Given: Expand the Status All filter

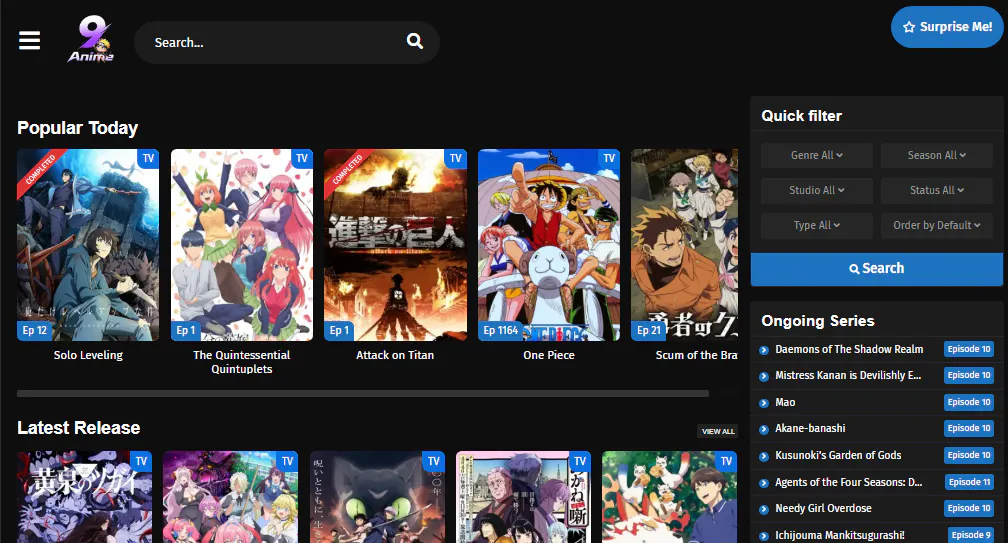Looking at the screenshot, I should 937,190.
